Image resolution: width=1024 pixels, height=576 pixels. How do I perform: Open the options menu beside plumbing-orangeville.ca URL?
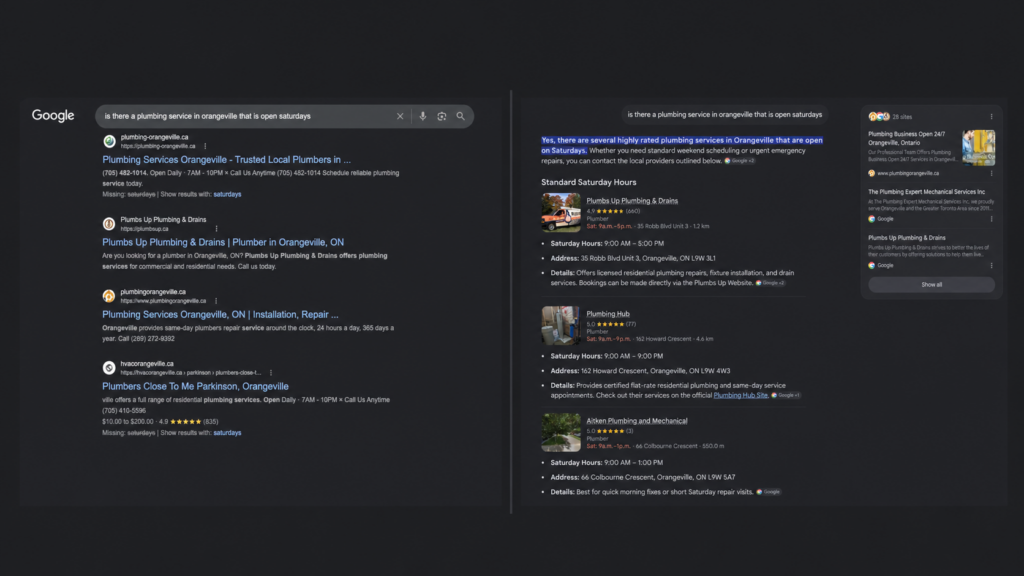click(x=205, y=146)
